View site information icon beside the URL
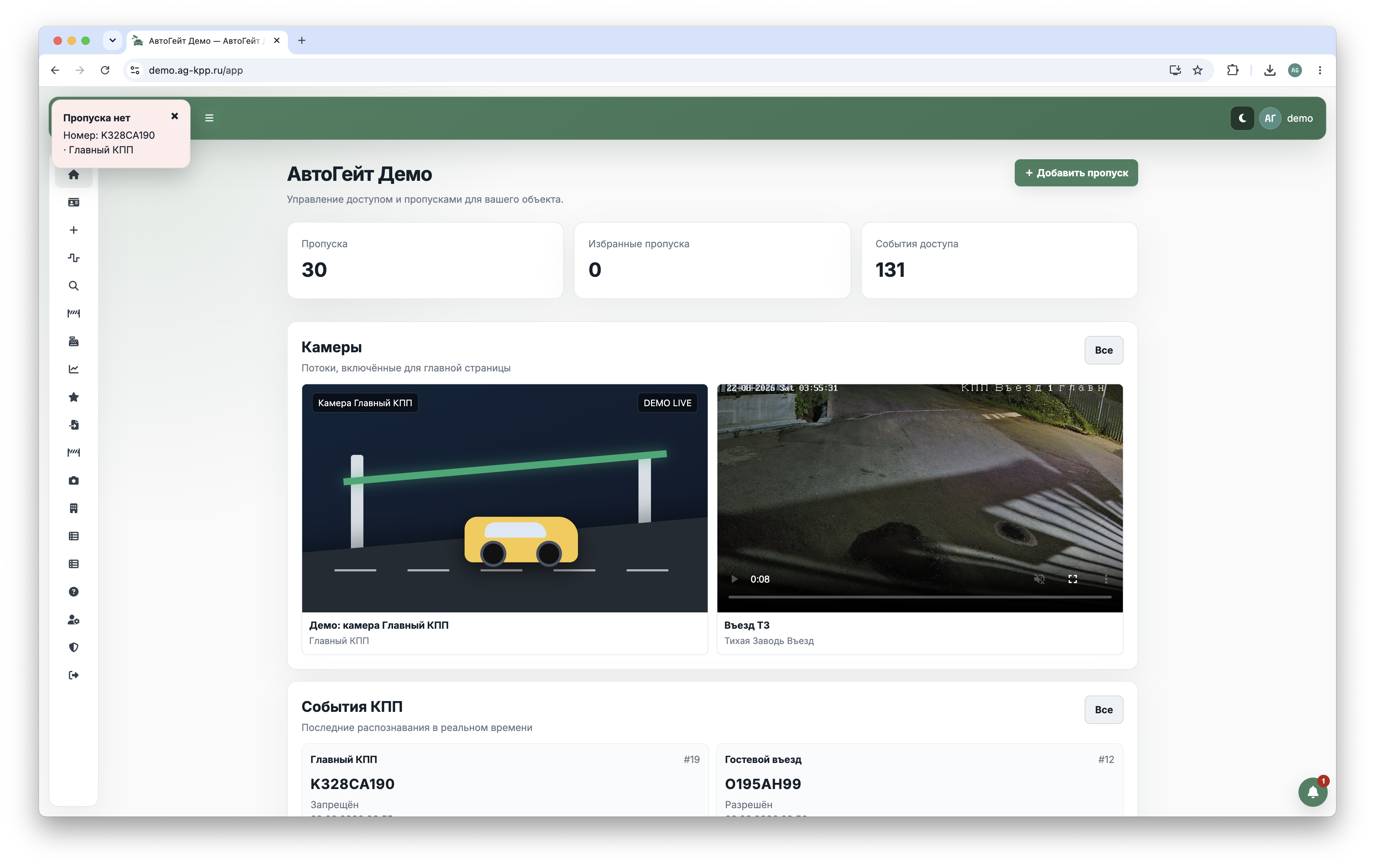Viewport: 1375px width, 868px height. pos(135,70)
